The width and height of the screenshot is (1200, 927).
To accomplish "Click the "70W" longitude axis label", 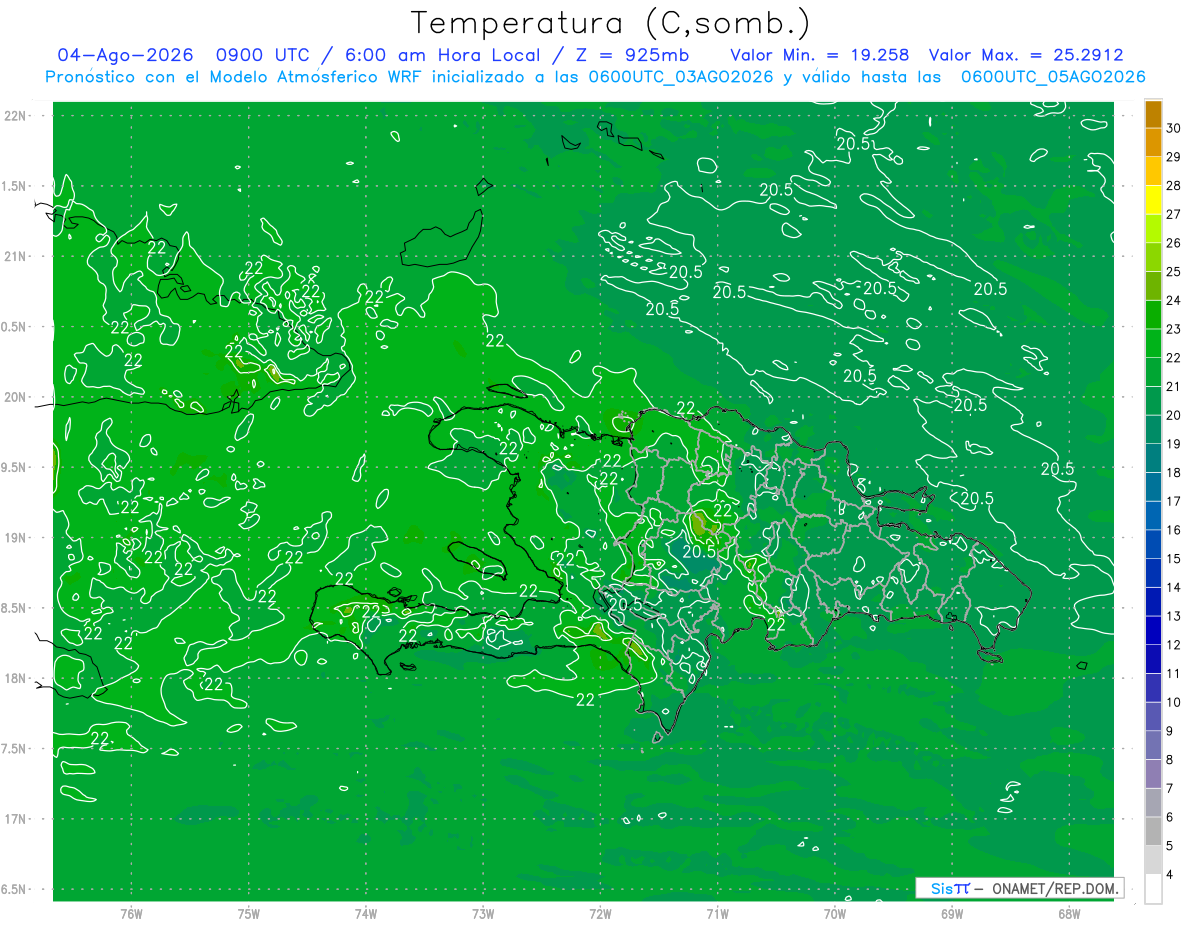I will (835, 913).
